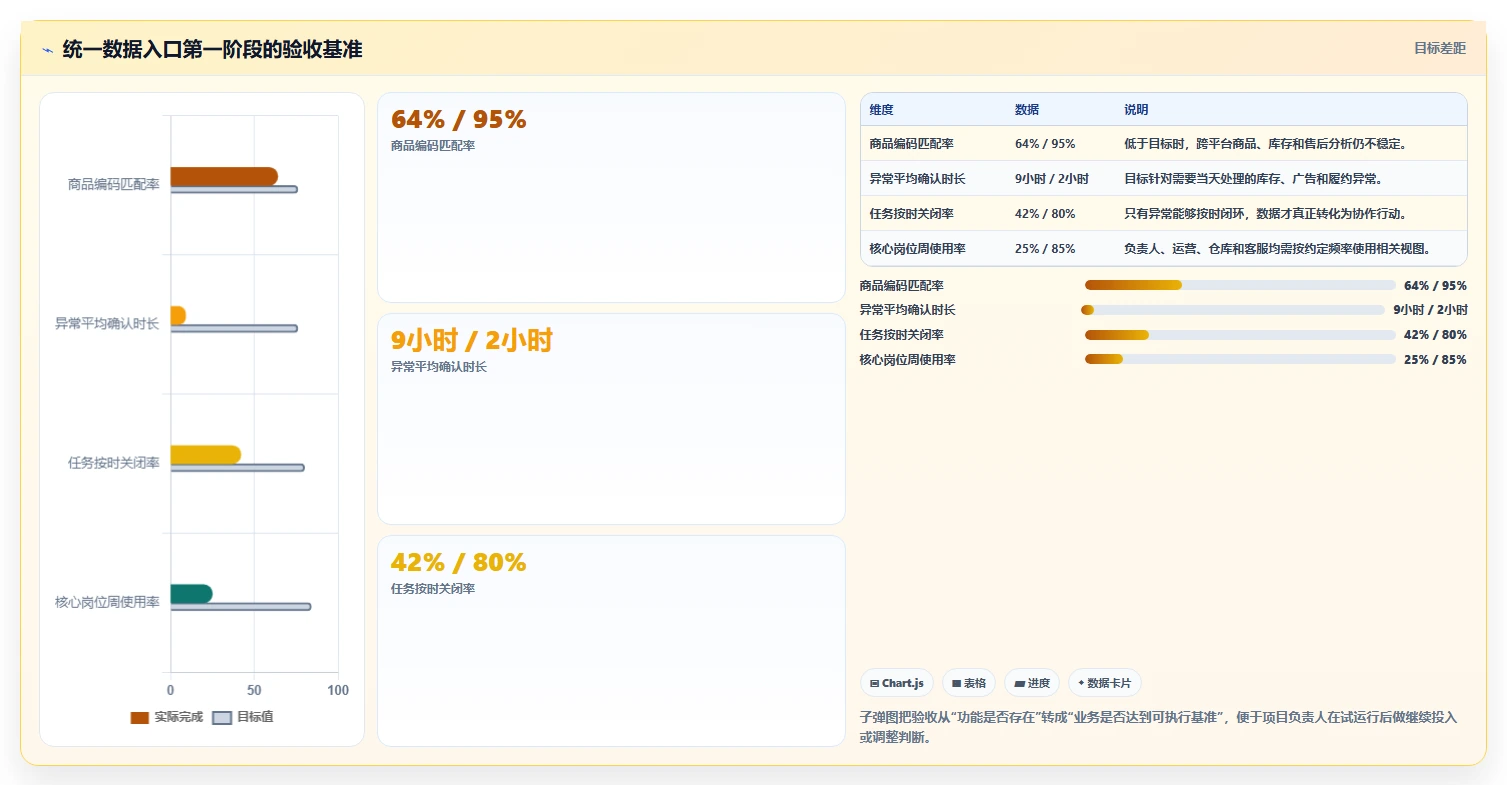Click the 25% / 85% value beside its progress bar
This screenshot has width=1507, height=785.
point(1435,359)
